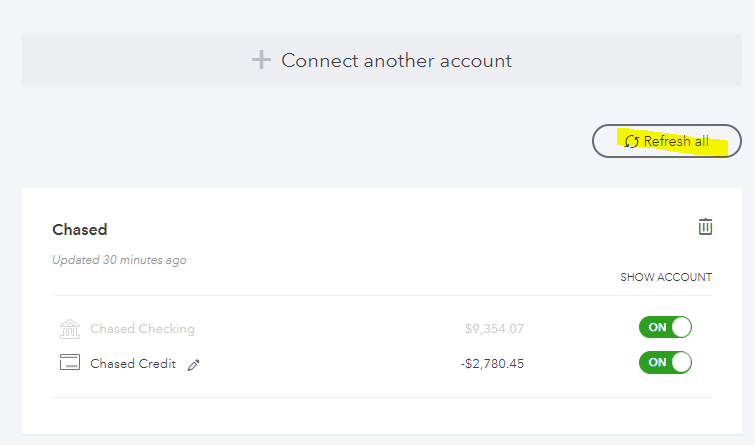Click the plus icon beside Connect another account
Screen dimensions: 755x445
tap(261, 60)
